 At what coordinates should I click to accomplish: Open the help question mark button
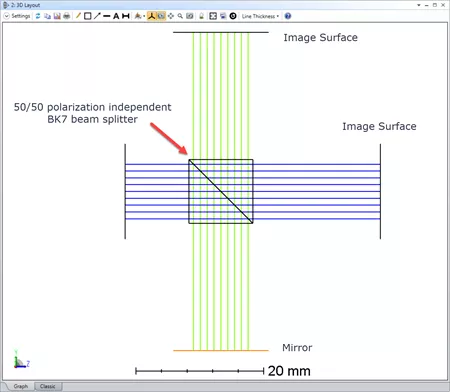pyautogui.click(x=288, y=16)
